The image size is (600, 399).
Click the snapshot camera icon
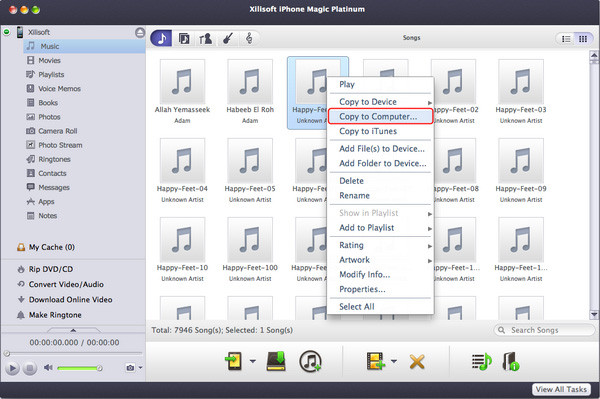point(130,368)
